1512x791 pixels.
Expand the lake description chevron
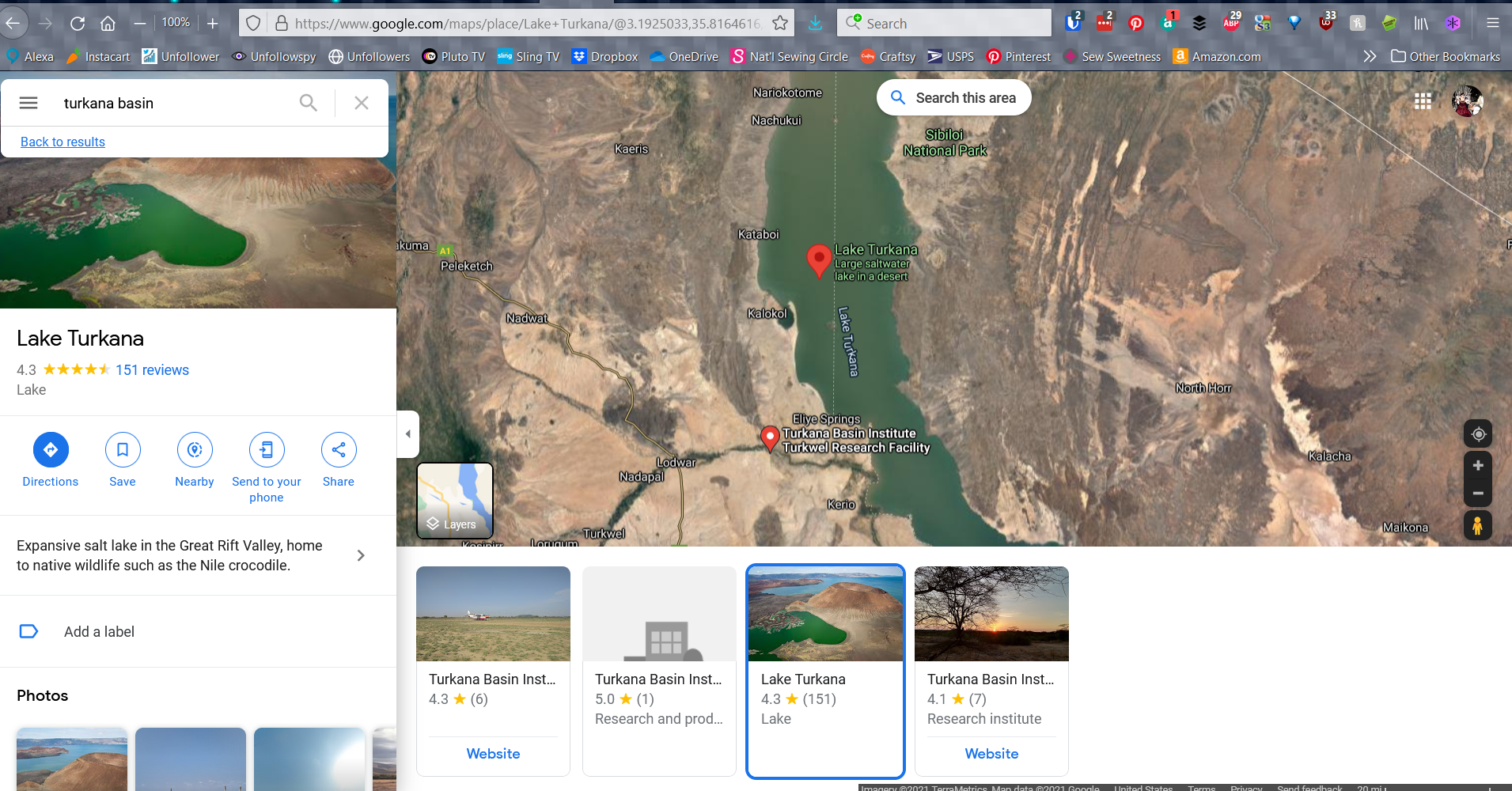tap(361, 555)
